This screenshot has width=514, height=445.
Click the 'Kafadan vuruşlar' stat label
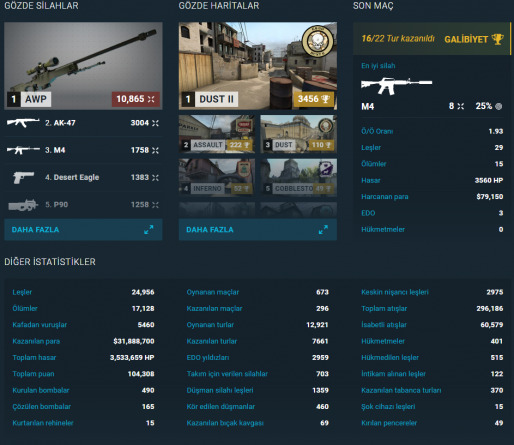(40, 325)
